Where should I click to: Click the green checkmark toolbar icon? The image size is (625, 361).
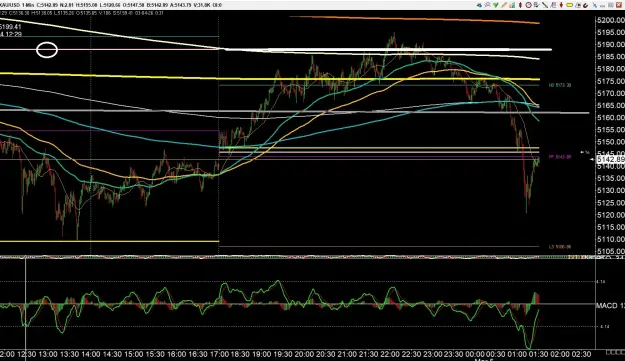point(495,5)
